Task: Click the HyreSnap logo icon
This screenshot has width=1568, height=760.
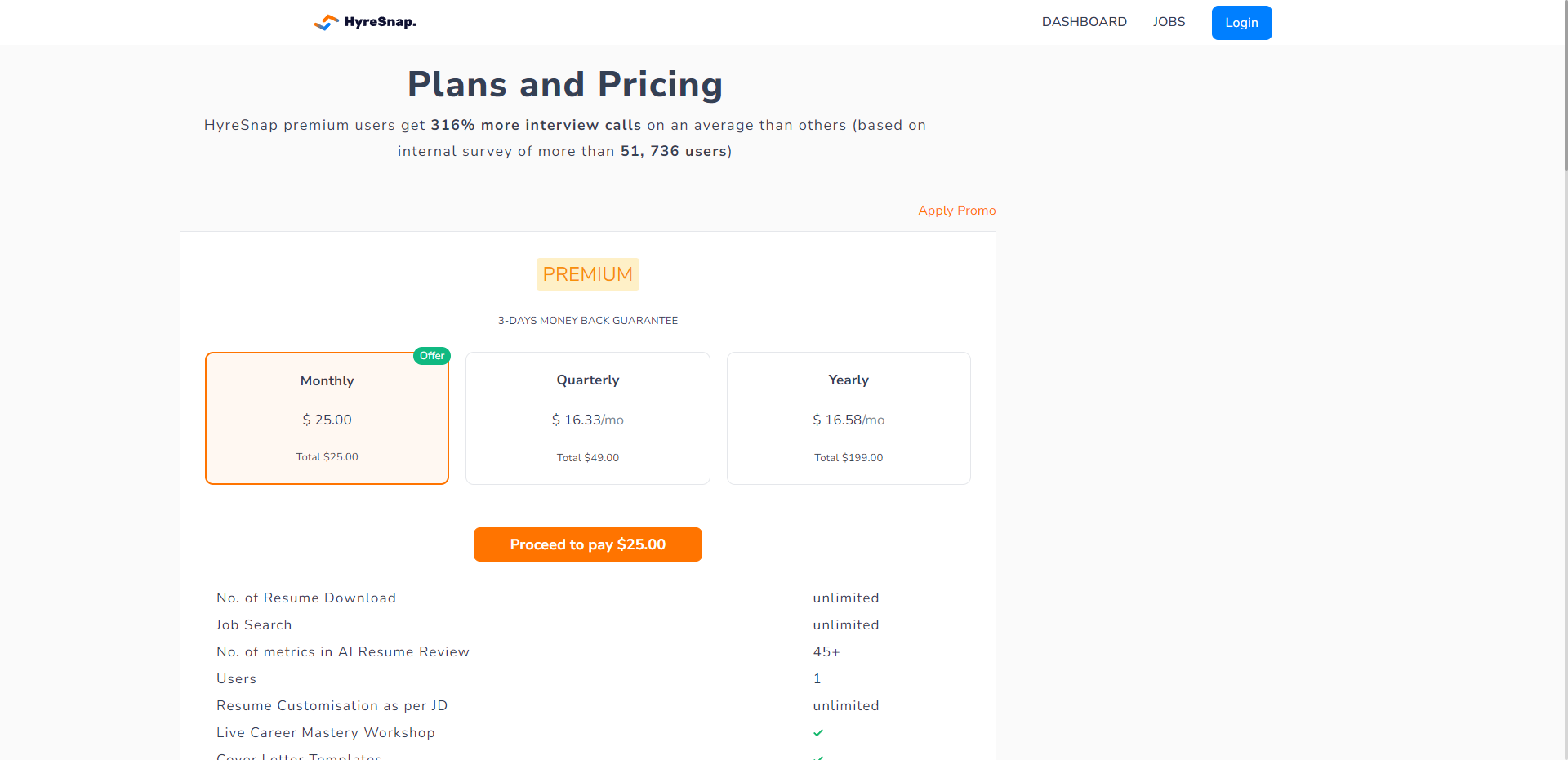Action: pyautogui.click(x=327, y=23)
